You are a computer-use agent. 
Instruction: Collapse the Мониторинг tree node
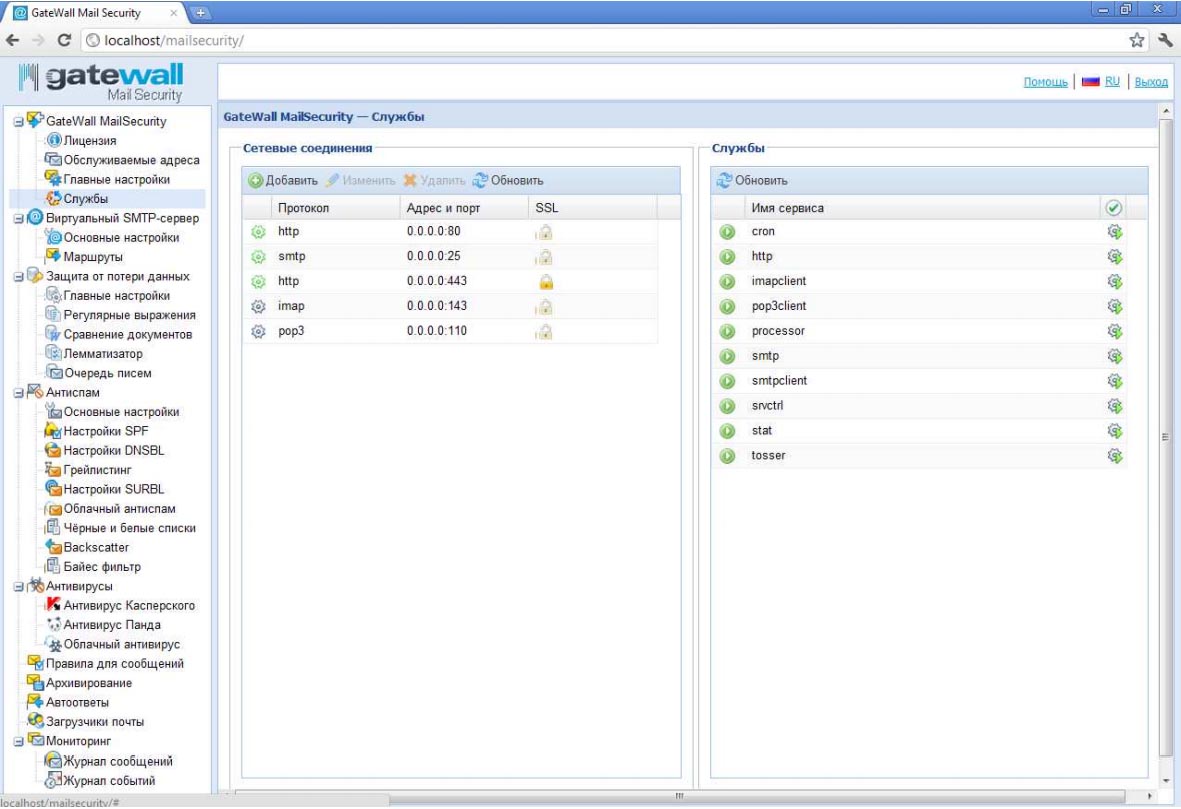pyautogui.click(x=19, y=742)
